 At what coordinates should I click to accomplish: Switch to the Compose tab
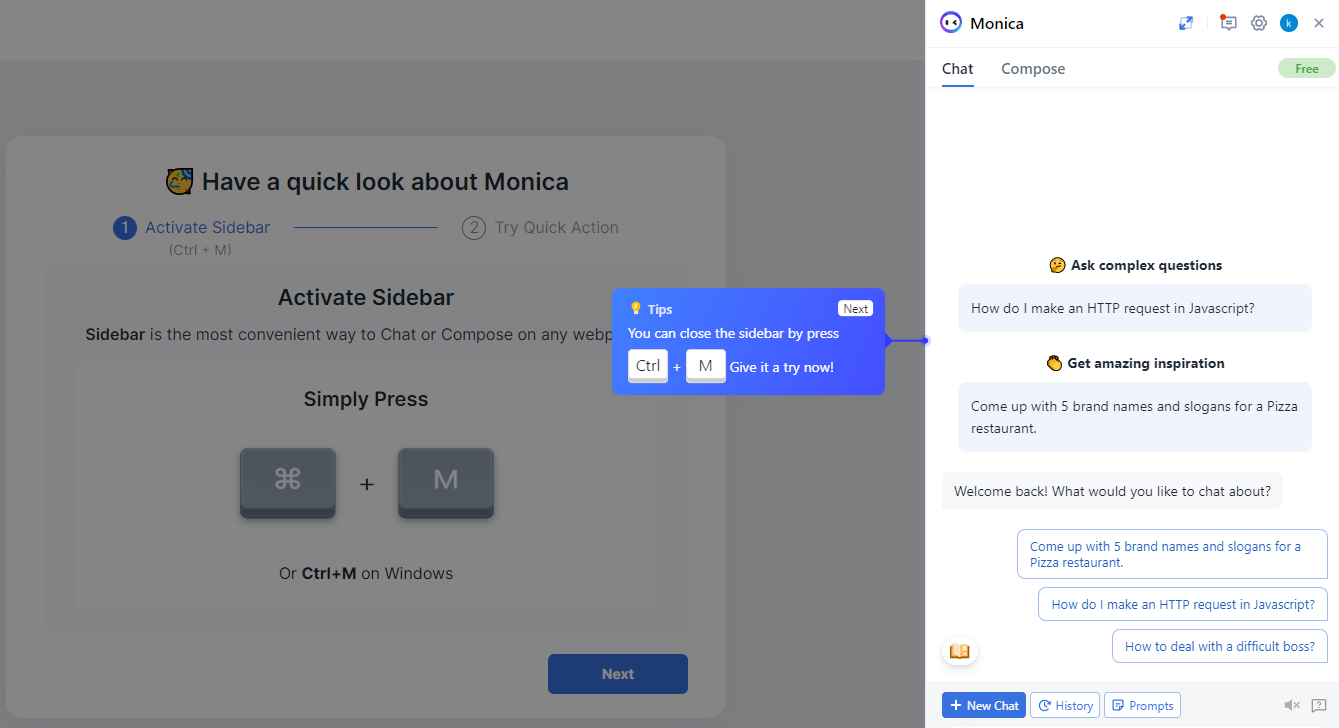coord(1033,69)
